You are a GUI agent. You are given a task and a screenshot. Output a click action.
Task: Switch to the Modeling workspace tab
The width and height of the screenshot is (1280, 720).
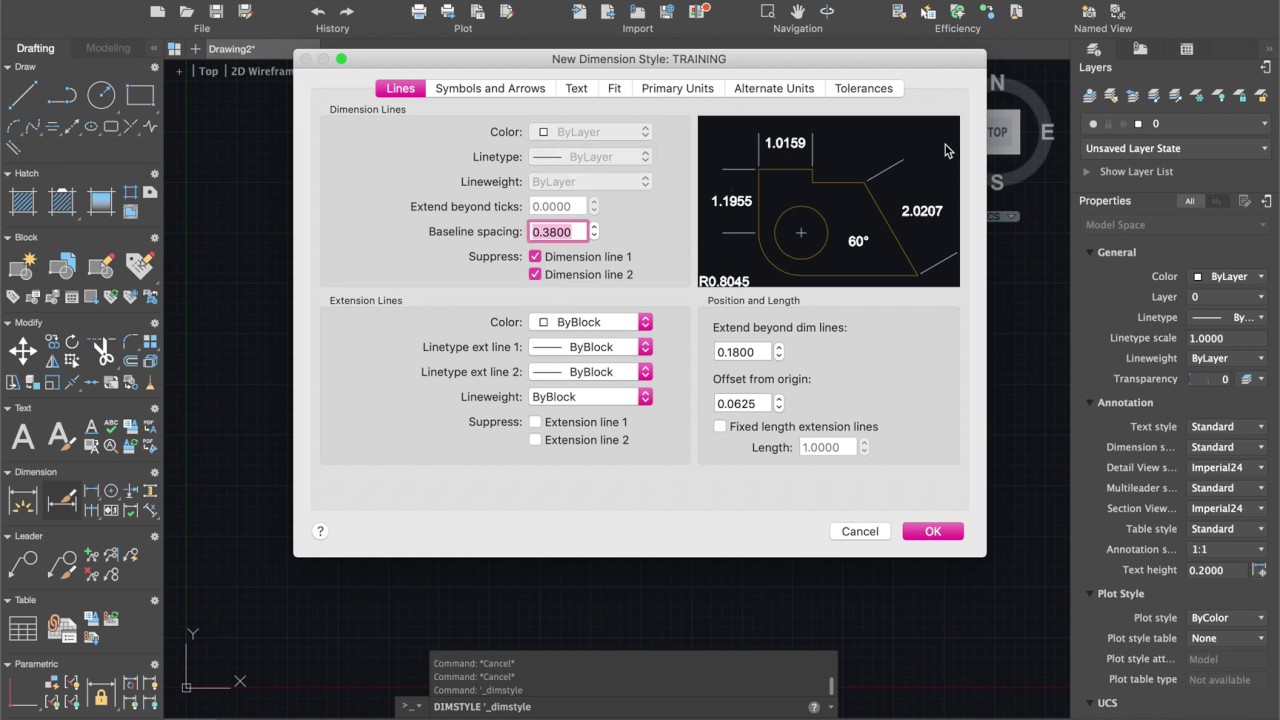[x=108, y=48]
